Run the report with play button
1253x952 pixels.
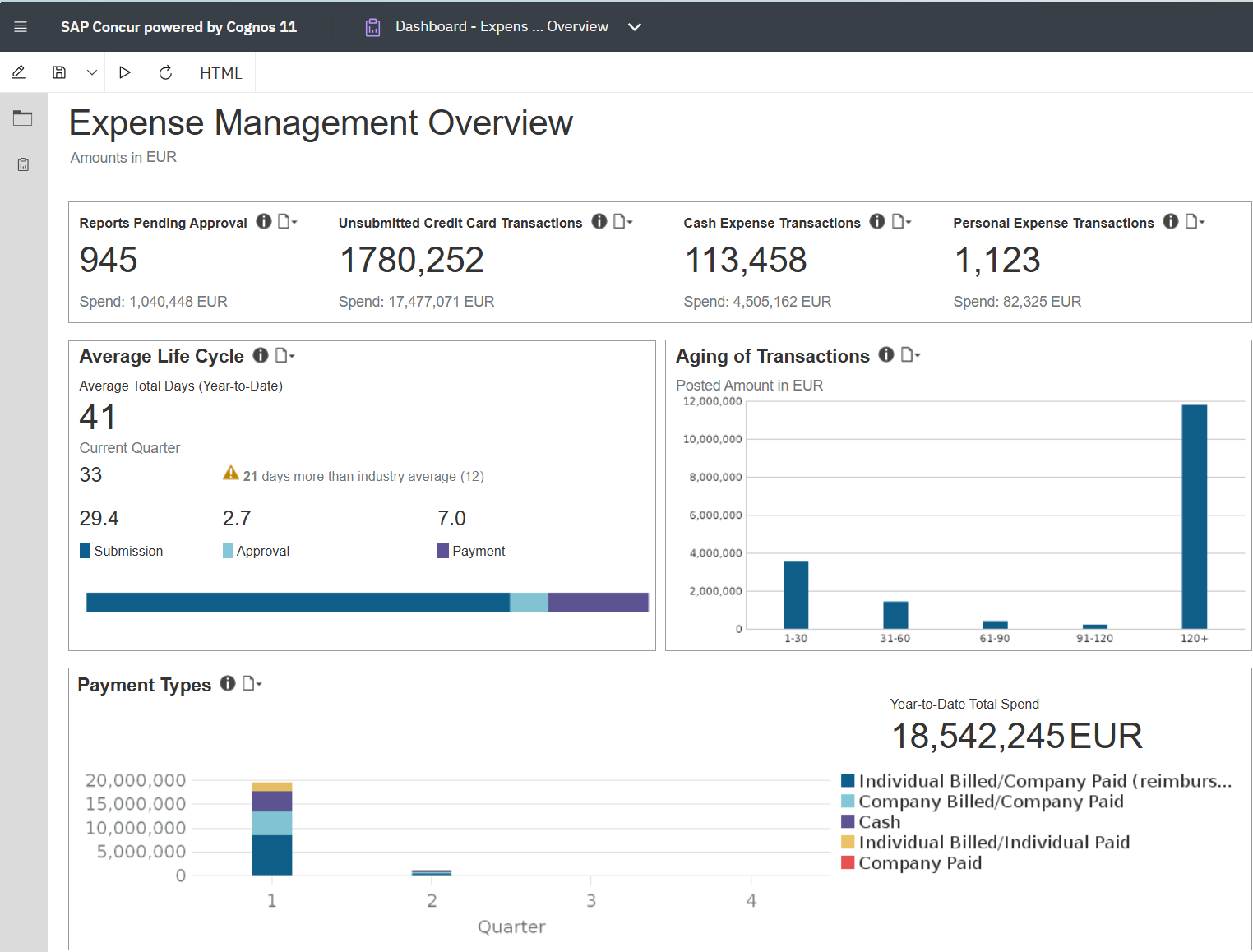(125, 72)
